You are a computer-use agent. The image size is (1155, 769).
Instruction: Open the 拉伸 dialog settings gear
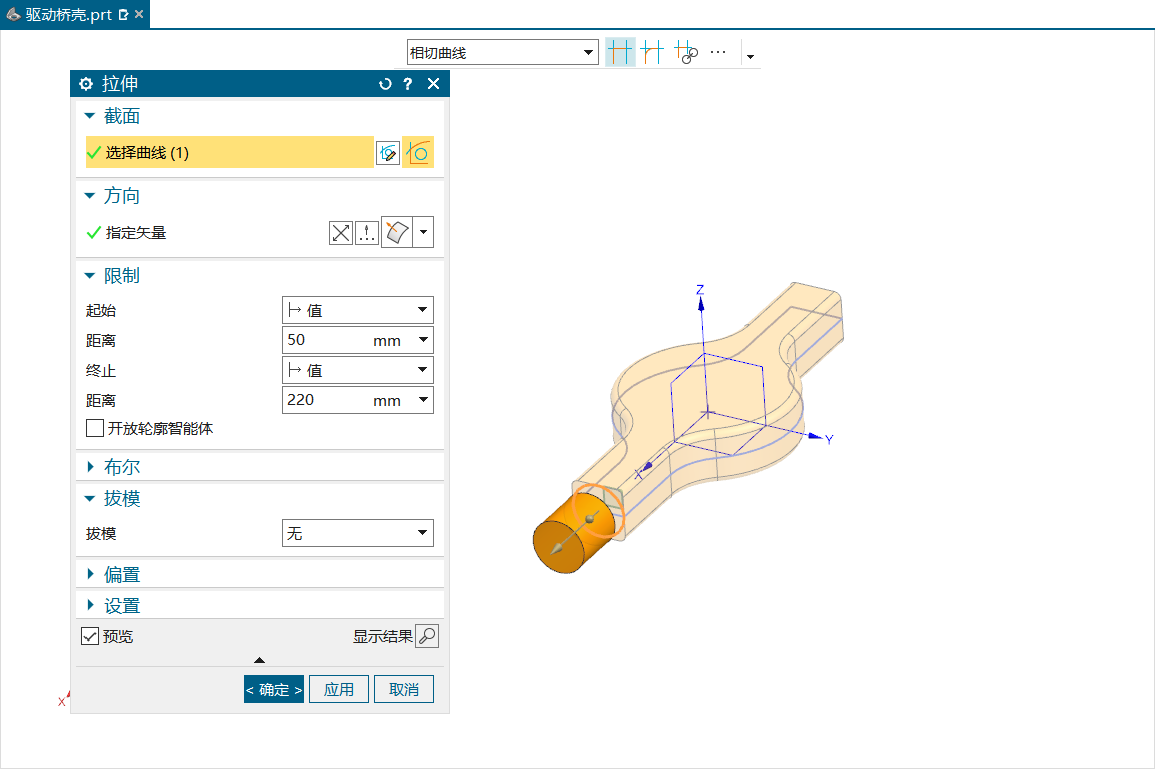pos(86,84)
